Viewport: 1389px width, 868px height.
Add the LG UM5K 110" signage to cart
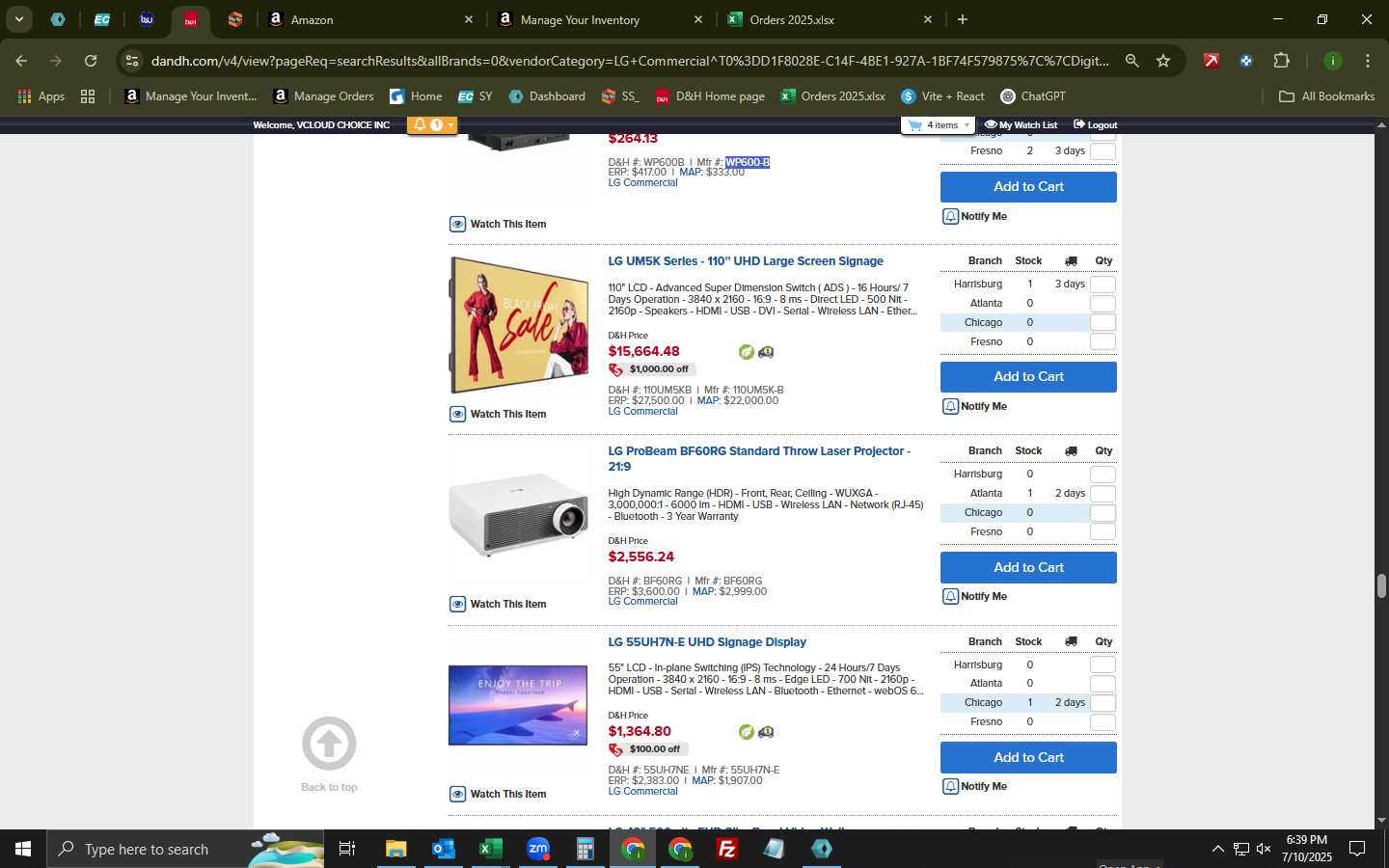coord(1028,376)
